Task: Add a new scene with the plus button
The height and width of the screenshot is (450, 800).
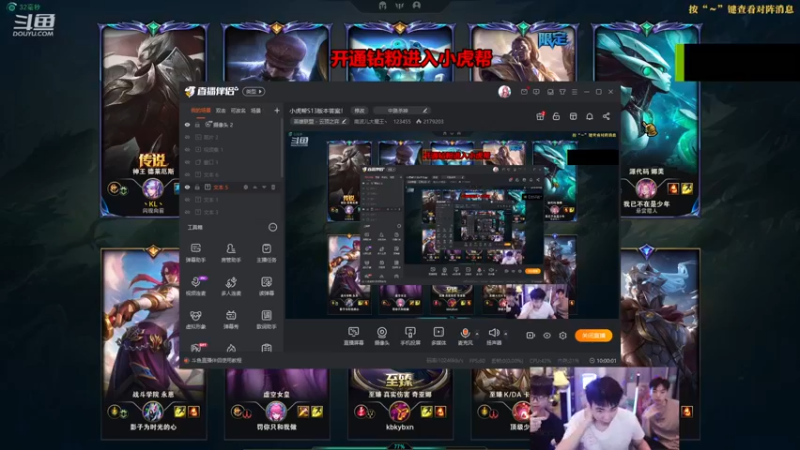Action: pos(277,110)
